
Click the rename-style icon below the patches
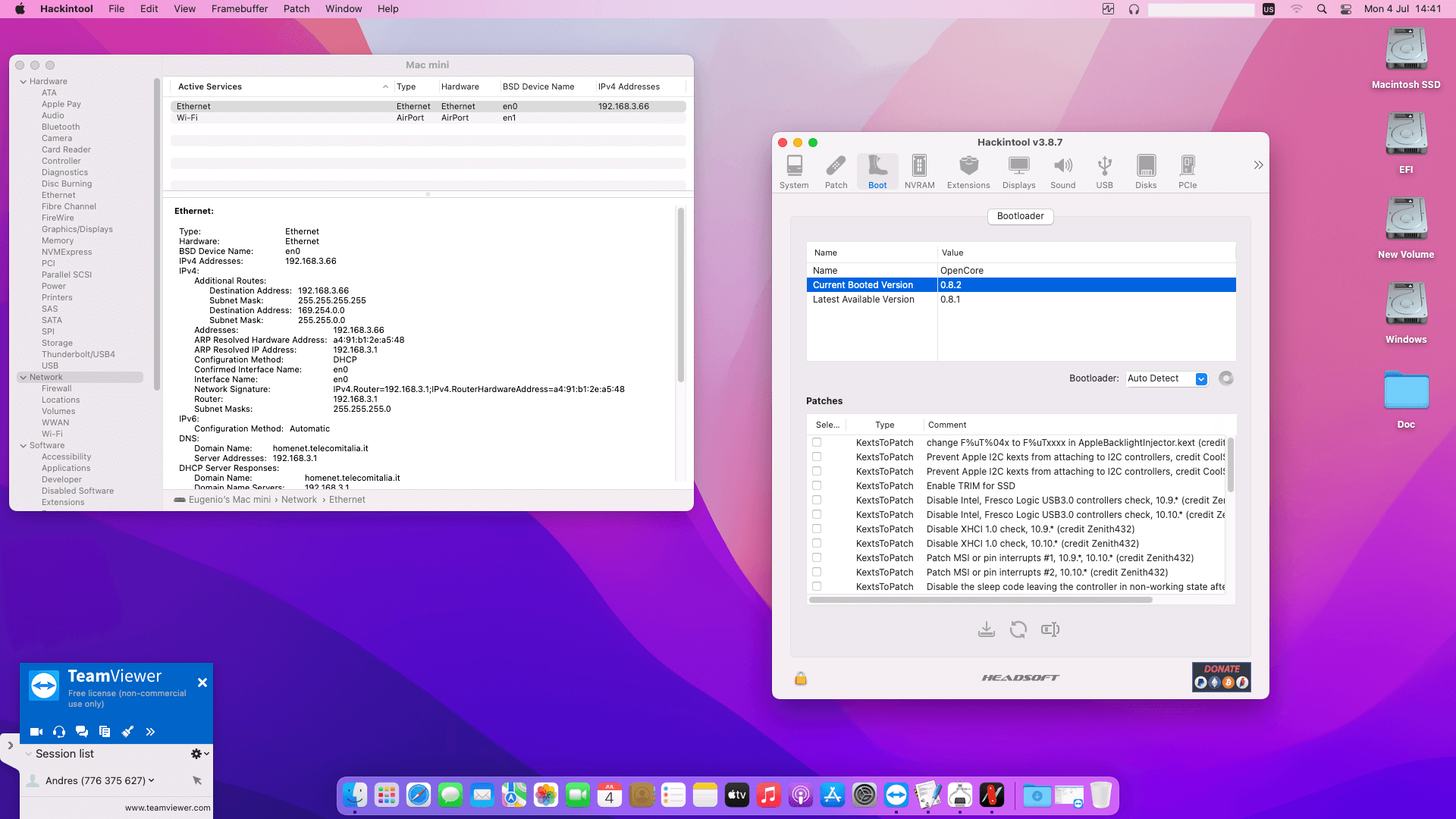point(1050,629)
